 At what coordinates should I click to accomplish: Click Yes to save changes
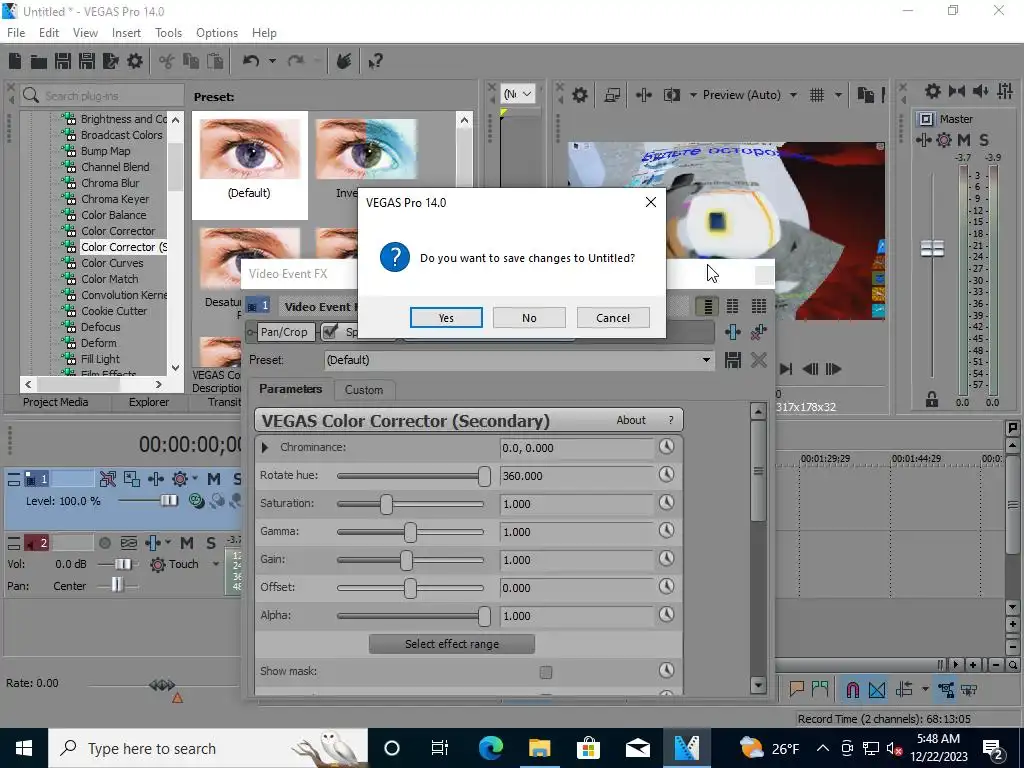tap(446, 317)
